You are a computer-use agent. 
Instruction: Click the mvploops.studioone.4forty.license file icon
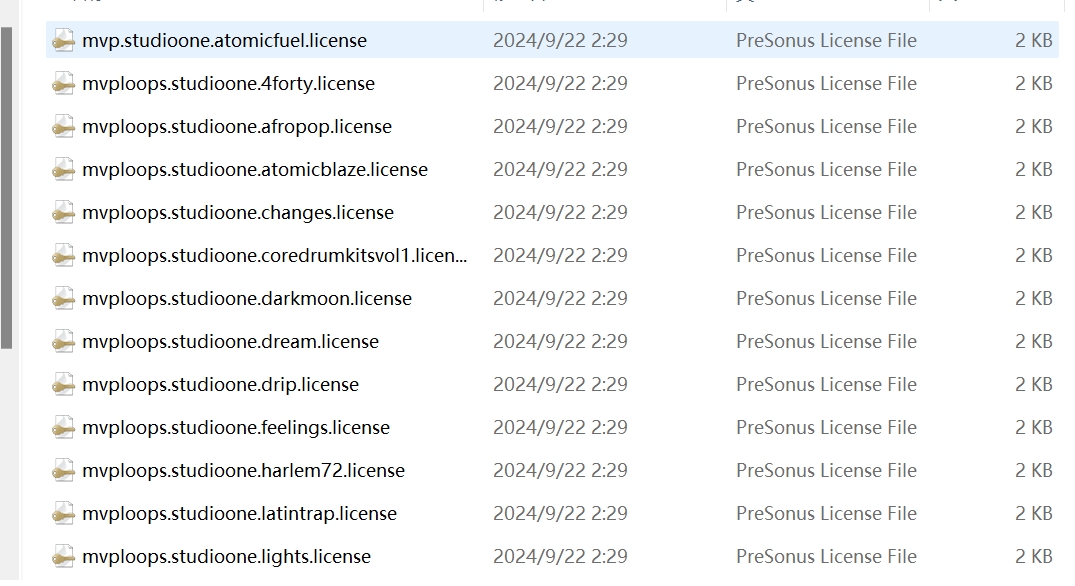pos(64,84)
